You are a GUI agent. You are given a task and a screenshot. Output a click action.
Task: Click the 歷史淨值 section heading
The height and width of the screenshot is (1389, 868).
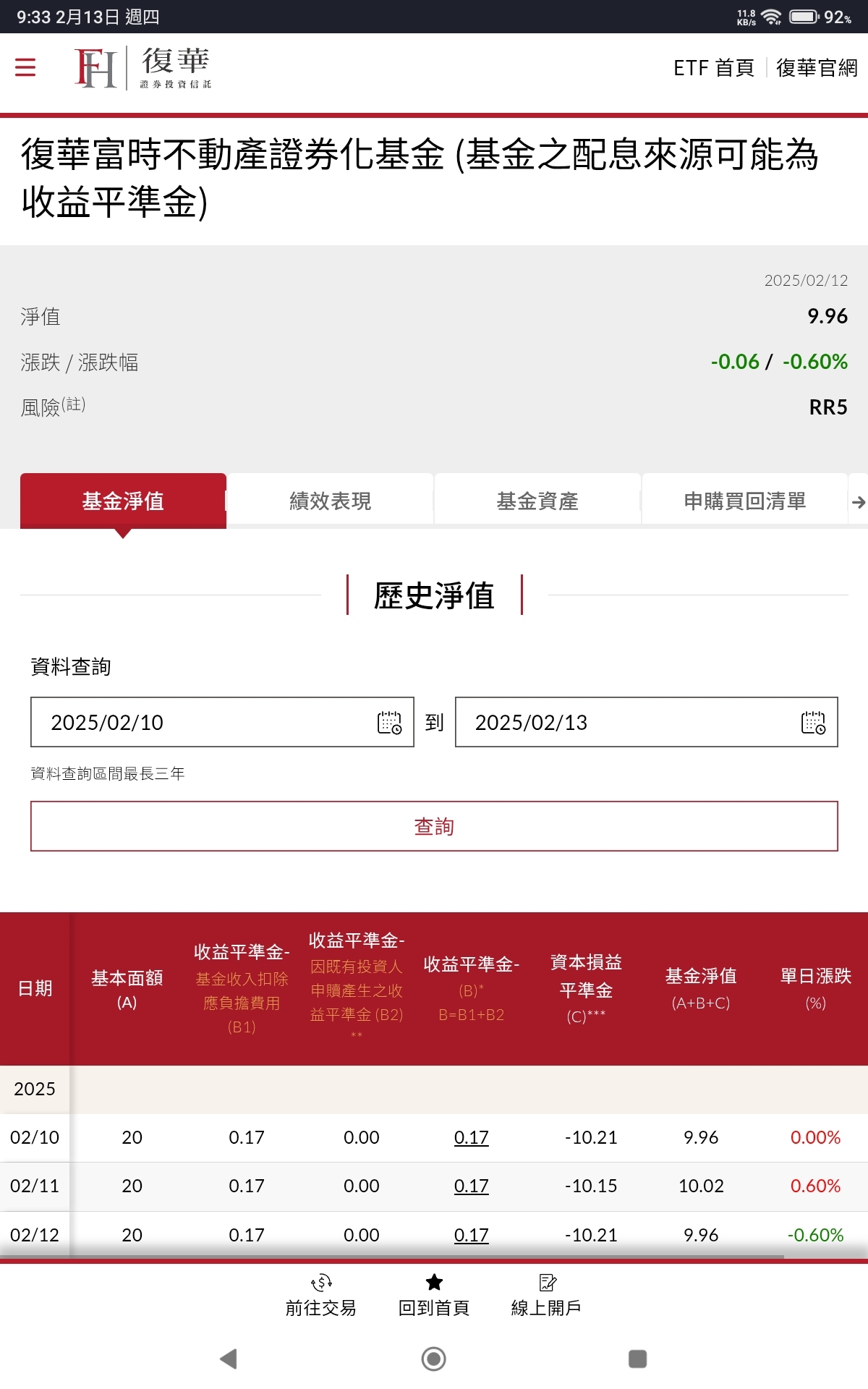coord(434,595)
